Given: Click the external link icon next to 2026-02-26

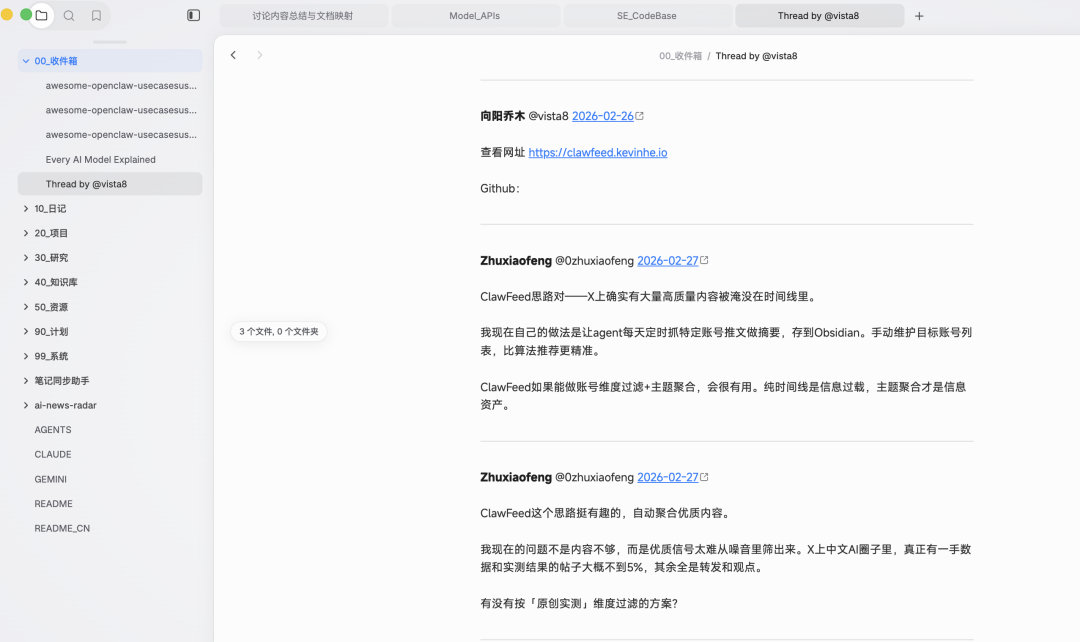Looking at the screenshot, I should (637, 115).
